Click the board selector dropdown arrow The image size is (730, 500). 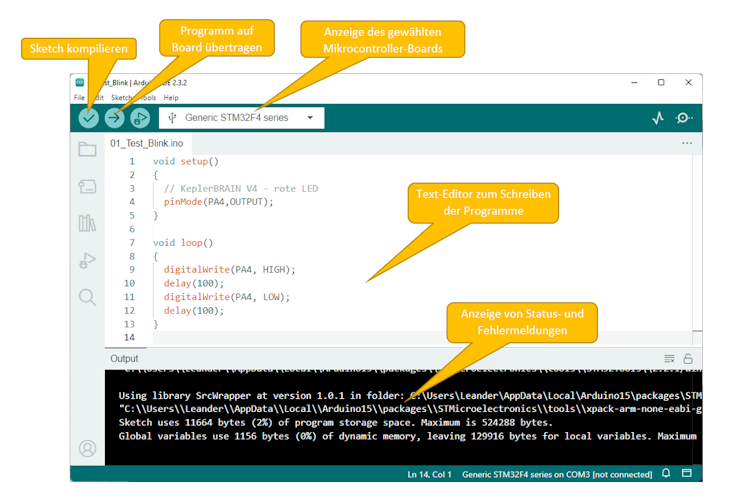[310, 118]
